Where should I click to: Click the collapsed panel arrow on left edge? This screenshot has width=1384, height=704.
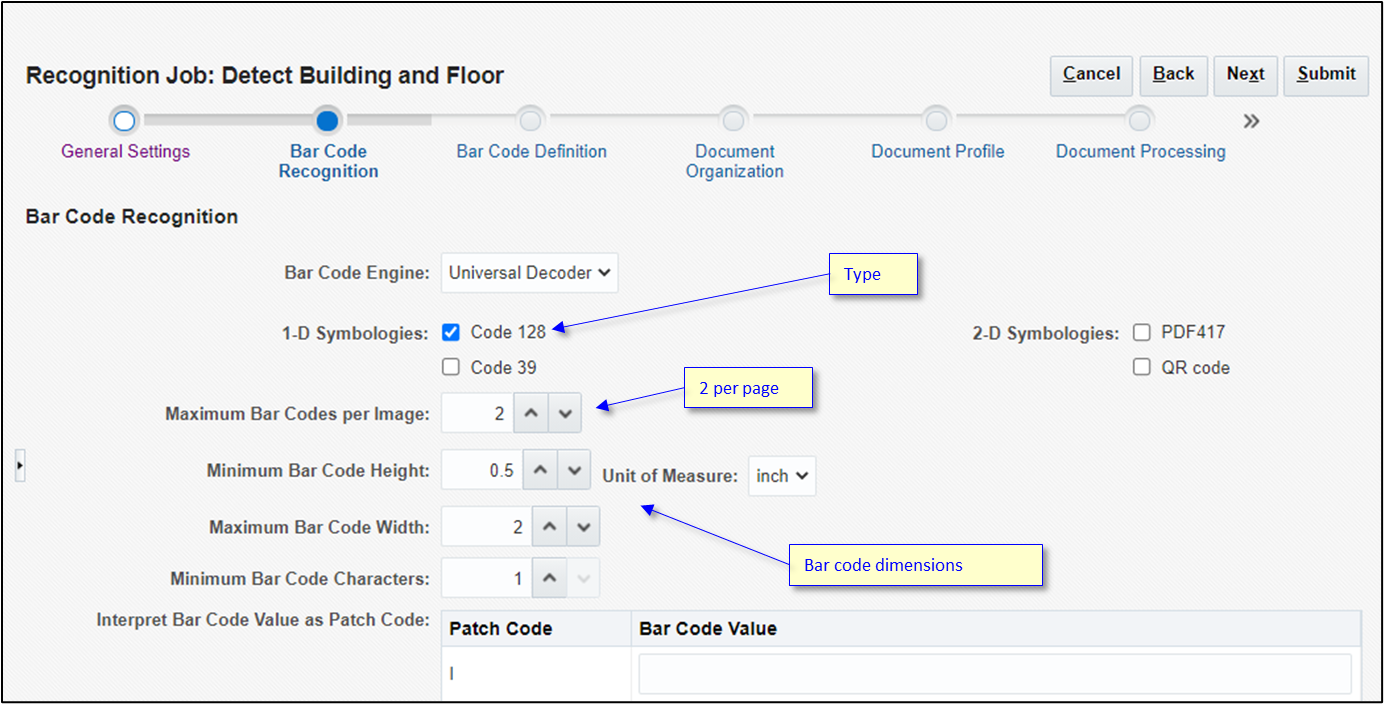19,465
